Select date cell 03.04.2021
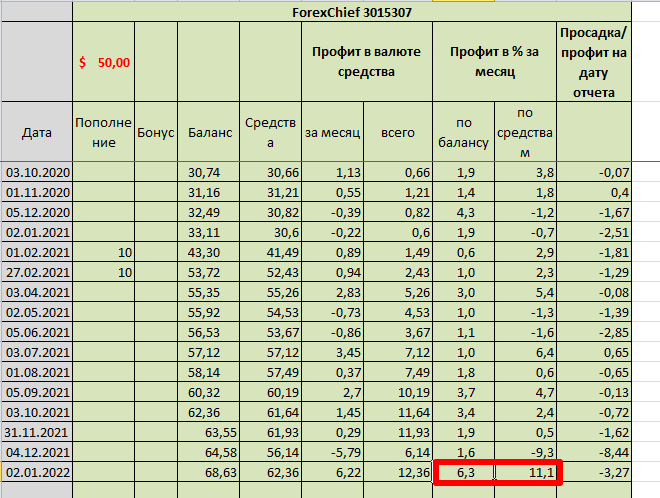660x498 pixels. (x=37, y=292)
